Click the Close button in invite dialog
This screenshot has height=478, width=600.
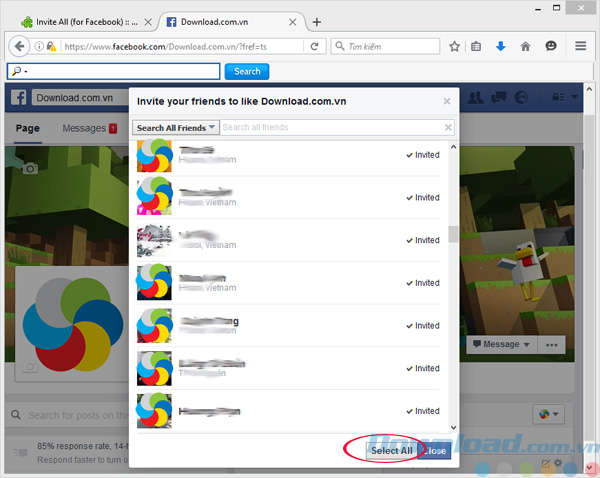point(434,450)
